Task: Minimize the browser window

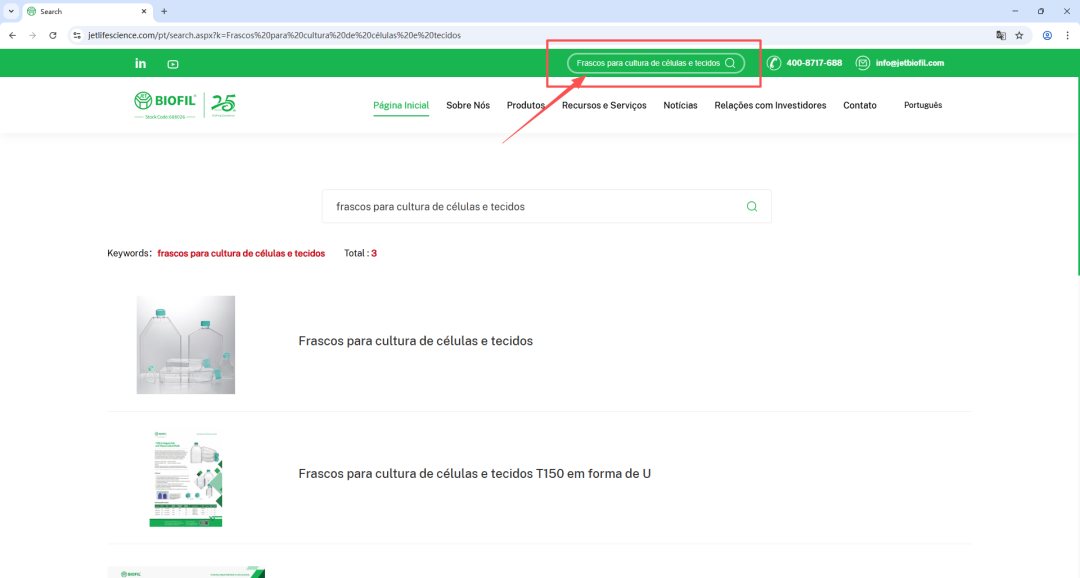Action: pyautogui.click(x=1015, y=11)
